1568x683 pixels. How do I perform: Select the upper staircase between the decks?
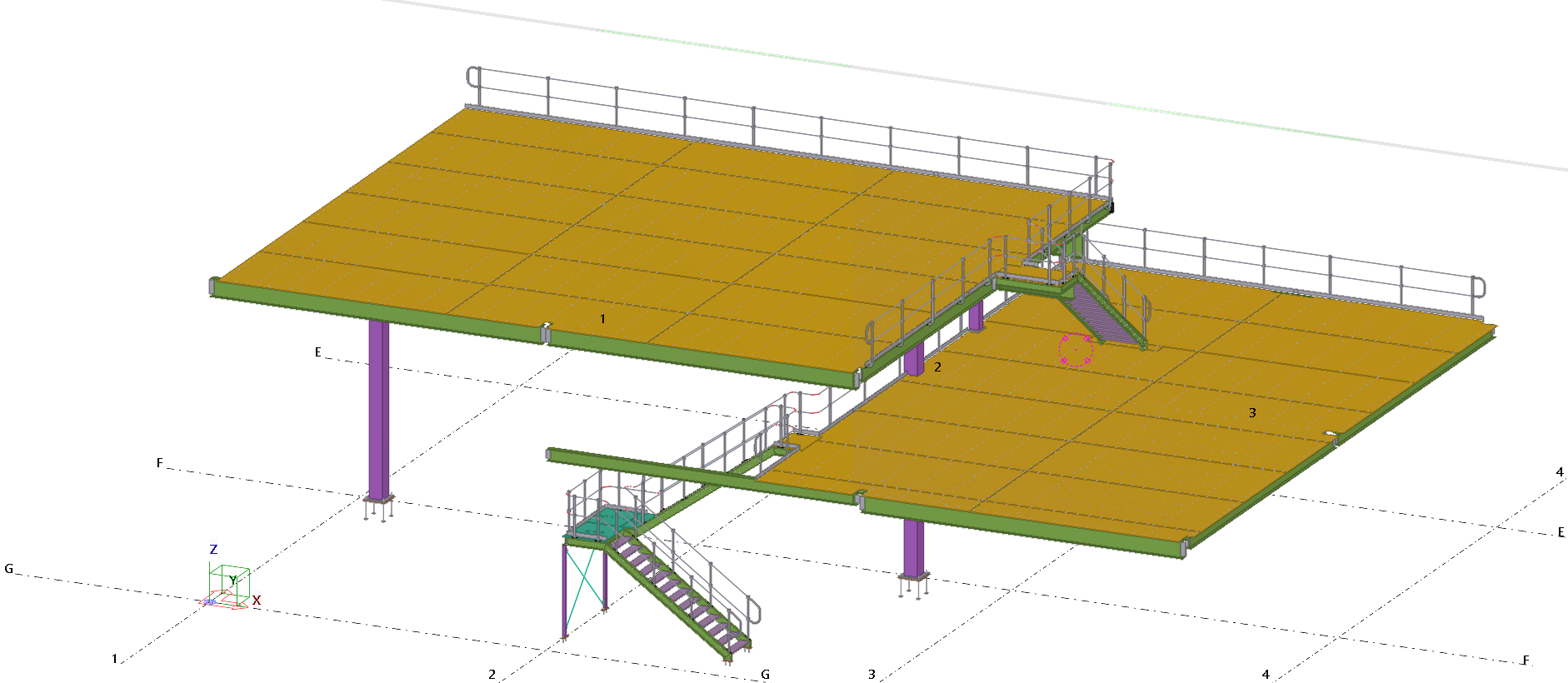pyautogui.click(x=1102, y=314)
